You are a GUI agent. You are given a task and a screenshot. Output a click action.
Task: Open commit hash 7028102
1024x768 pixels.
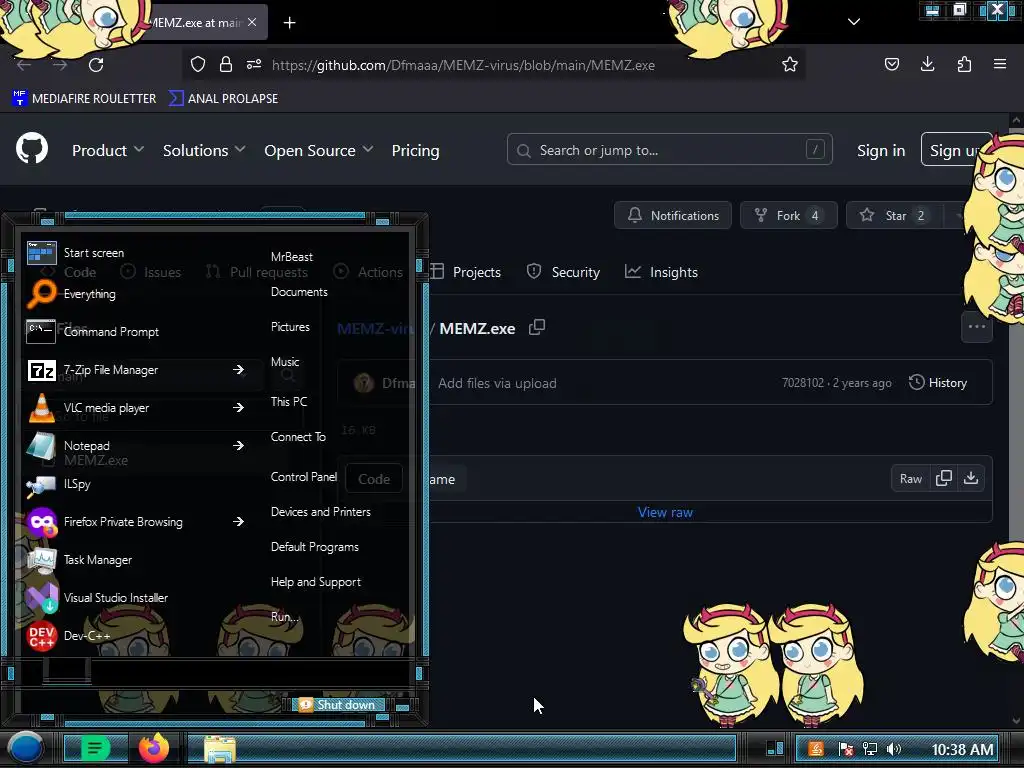click(x=803, y=383)
